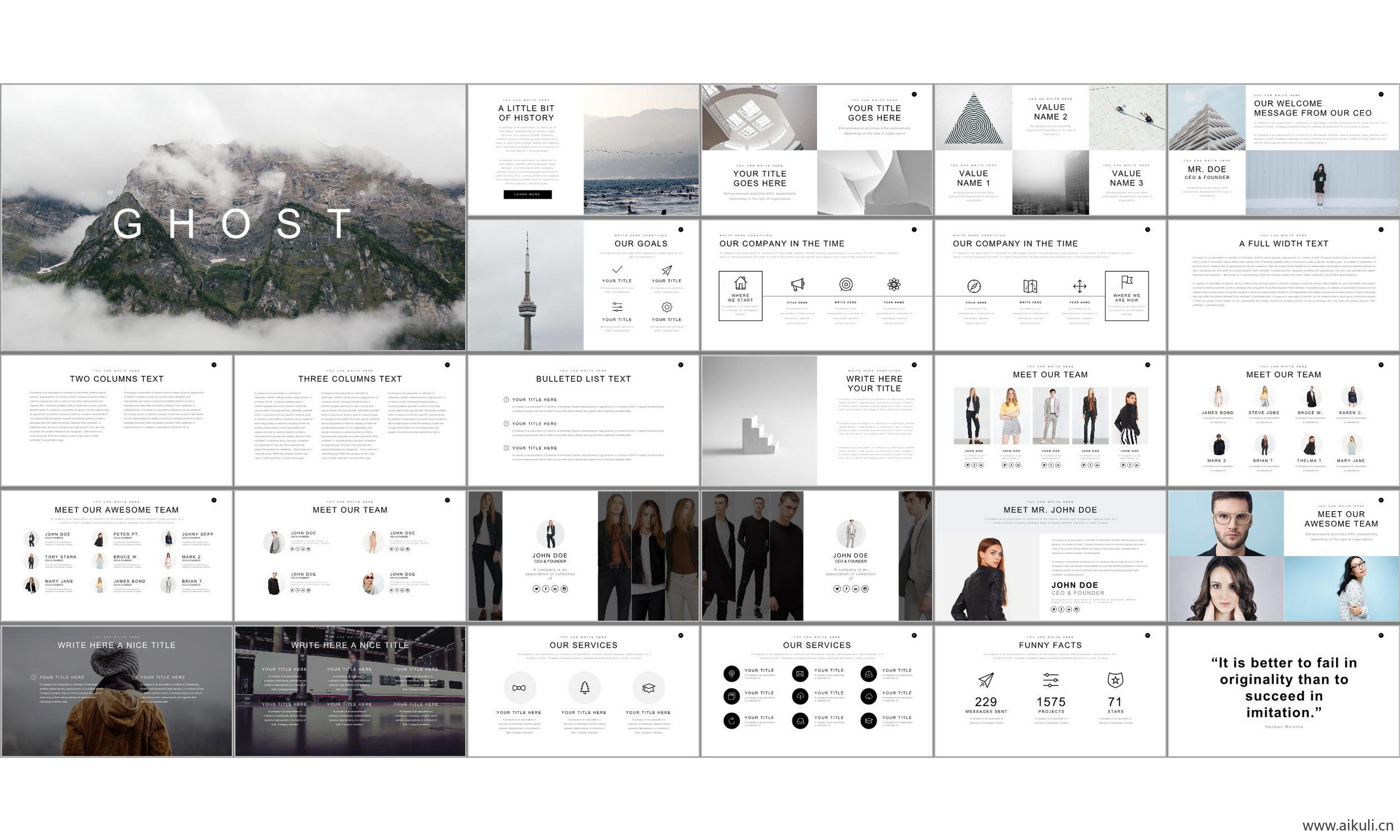Click the gear icon in Our Goals slide

666,307
